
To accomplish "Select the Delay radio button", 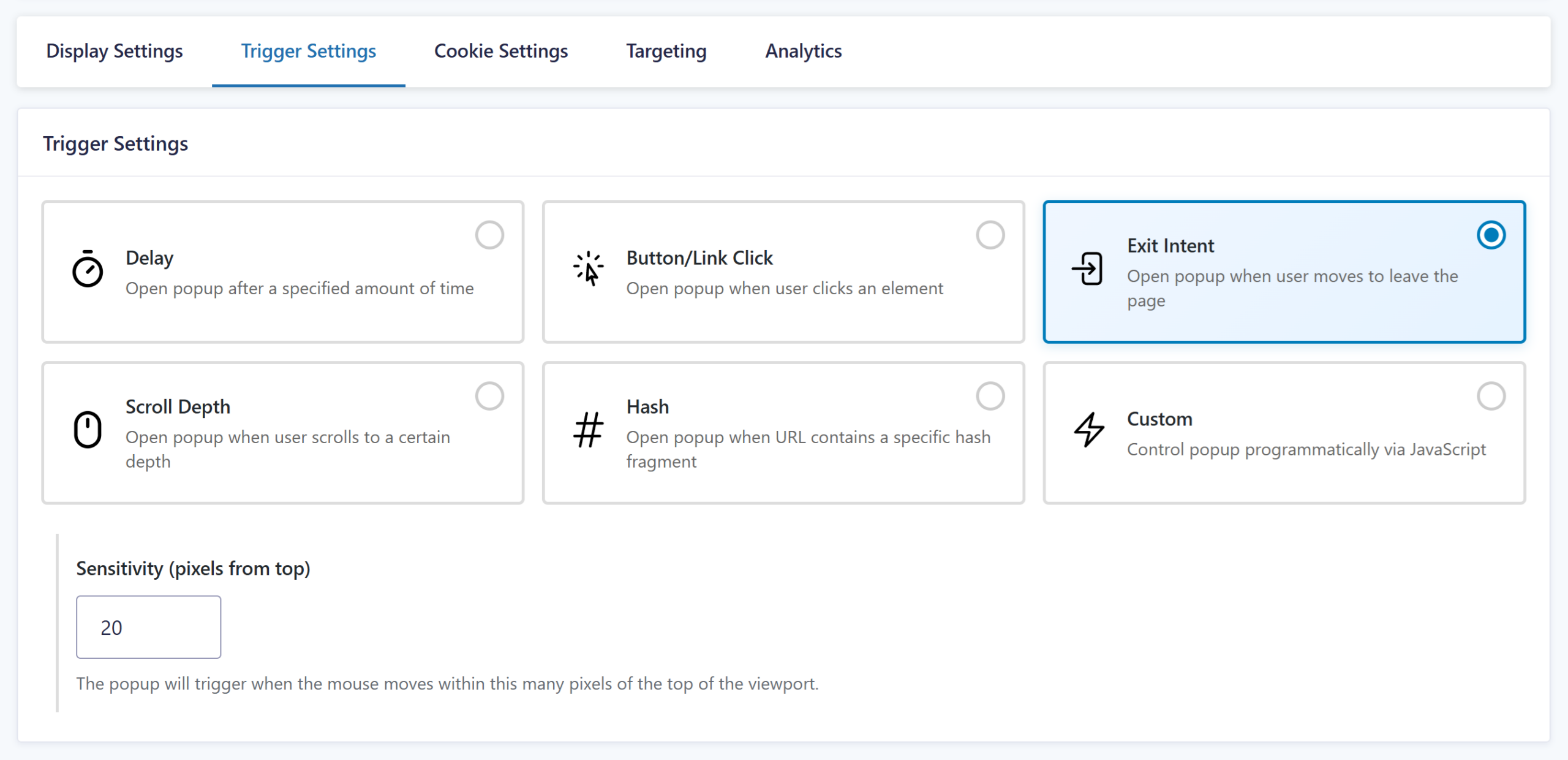I will coord(489,235).
